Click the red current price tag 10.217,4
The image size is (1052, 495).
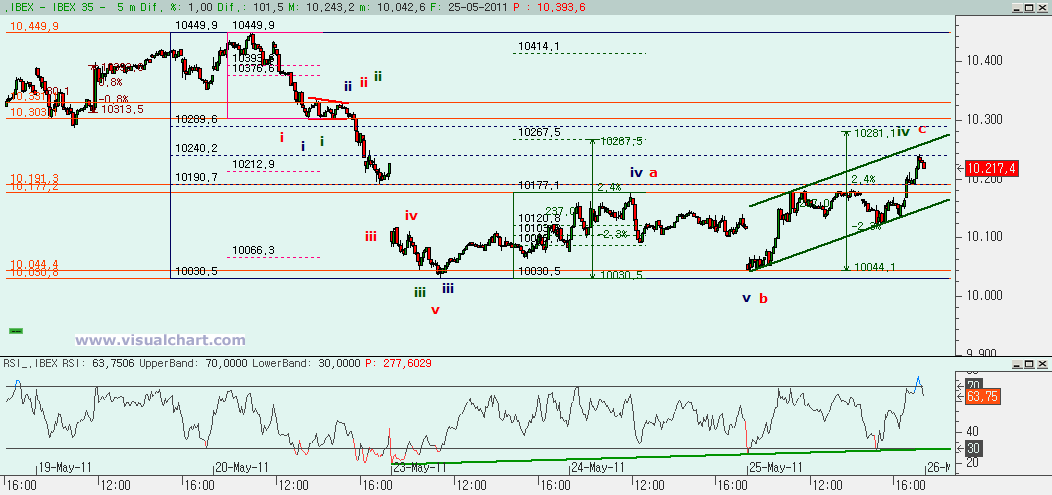point(992,170)
